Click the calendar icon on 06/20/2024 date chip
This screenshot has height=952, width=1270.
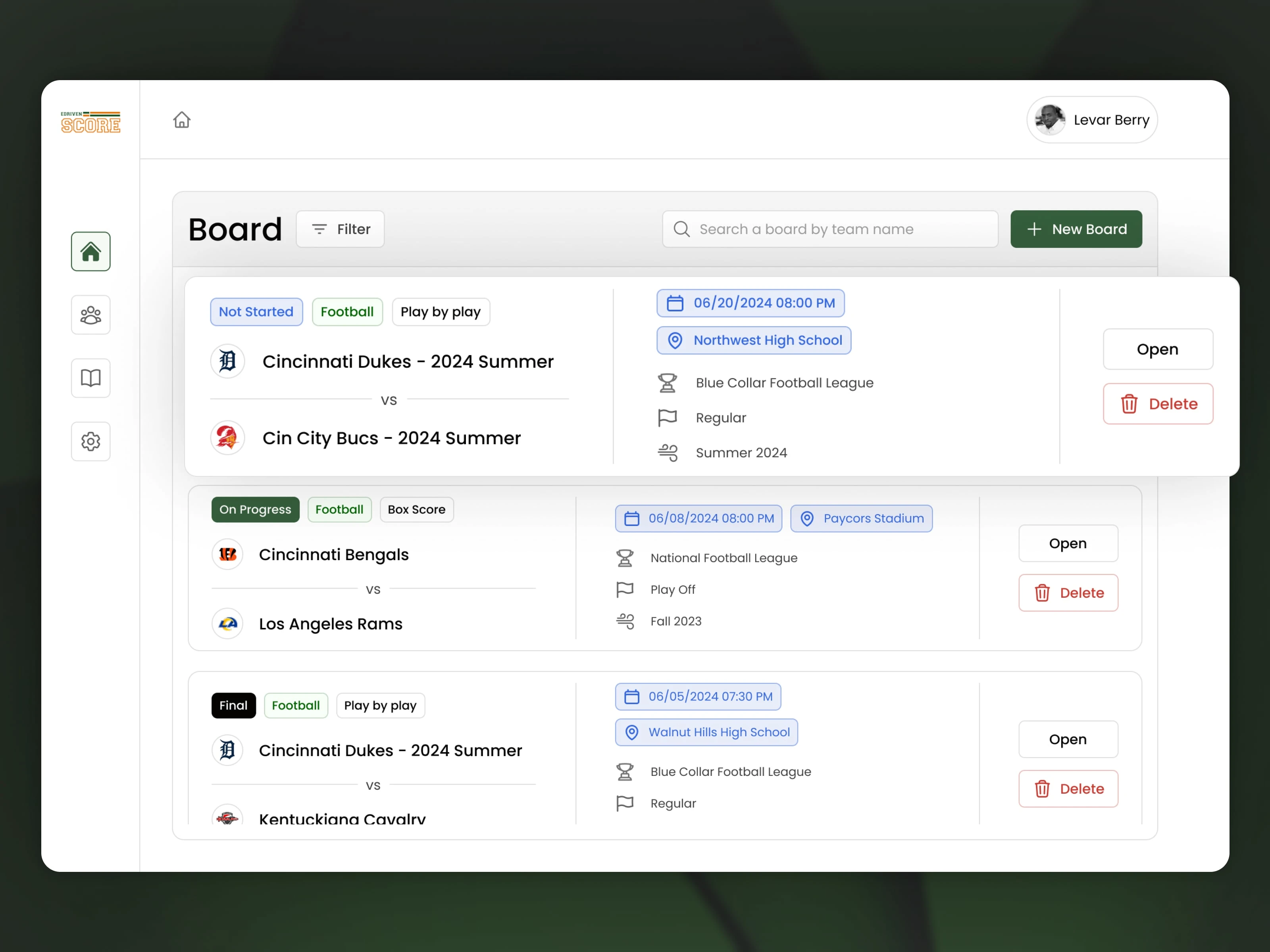pos(675,303)
